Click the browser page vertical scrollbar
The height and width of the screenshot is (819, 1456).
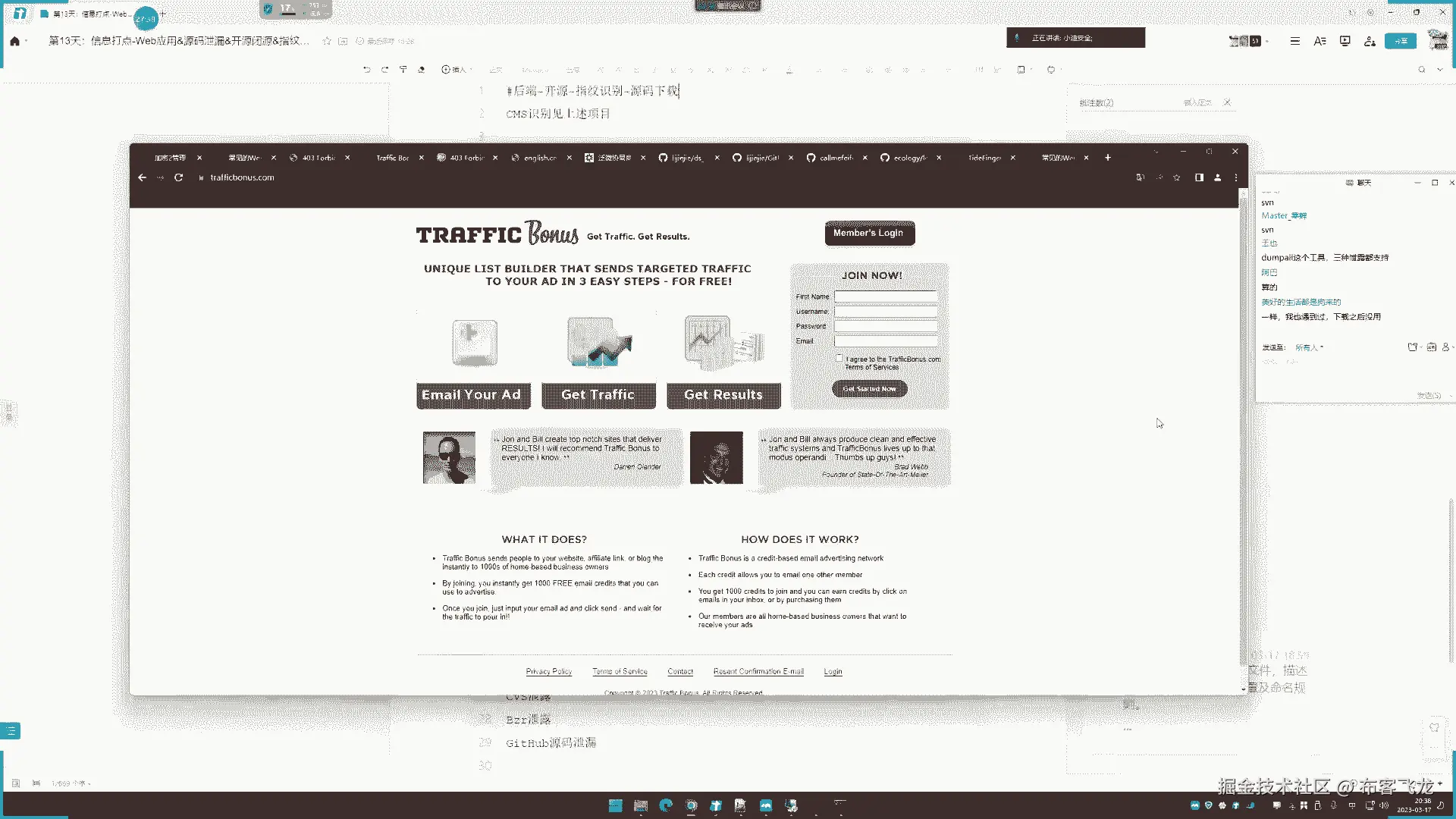pos(1243,425)
